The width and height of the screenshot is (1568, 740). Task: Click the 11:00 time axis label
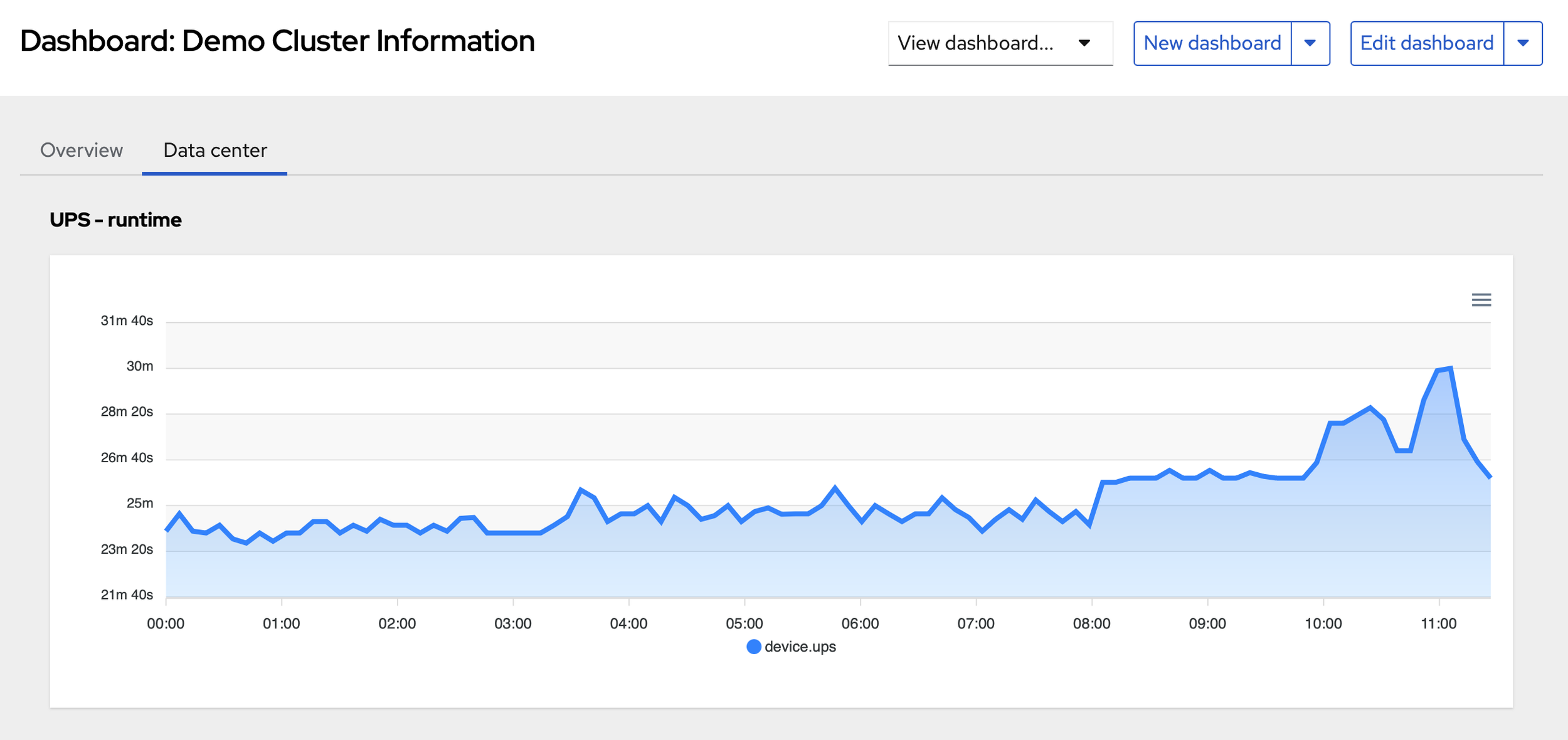tap(1439, 624)
